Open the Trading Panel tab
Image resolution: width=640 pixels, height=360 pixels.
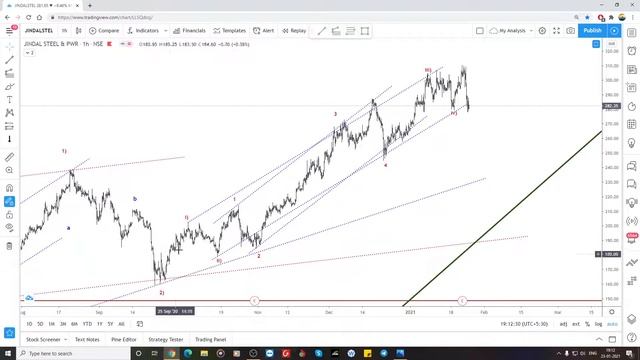coord(211,340)
